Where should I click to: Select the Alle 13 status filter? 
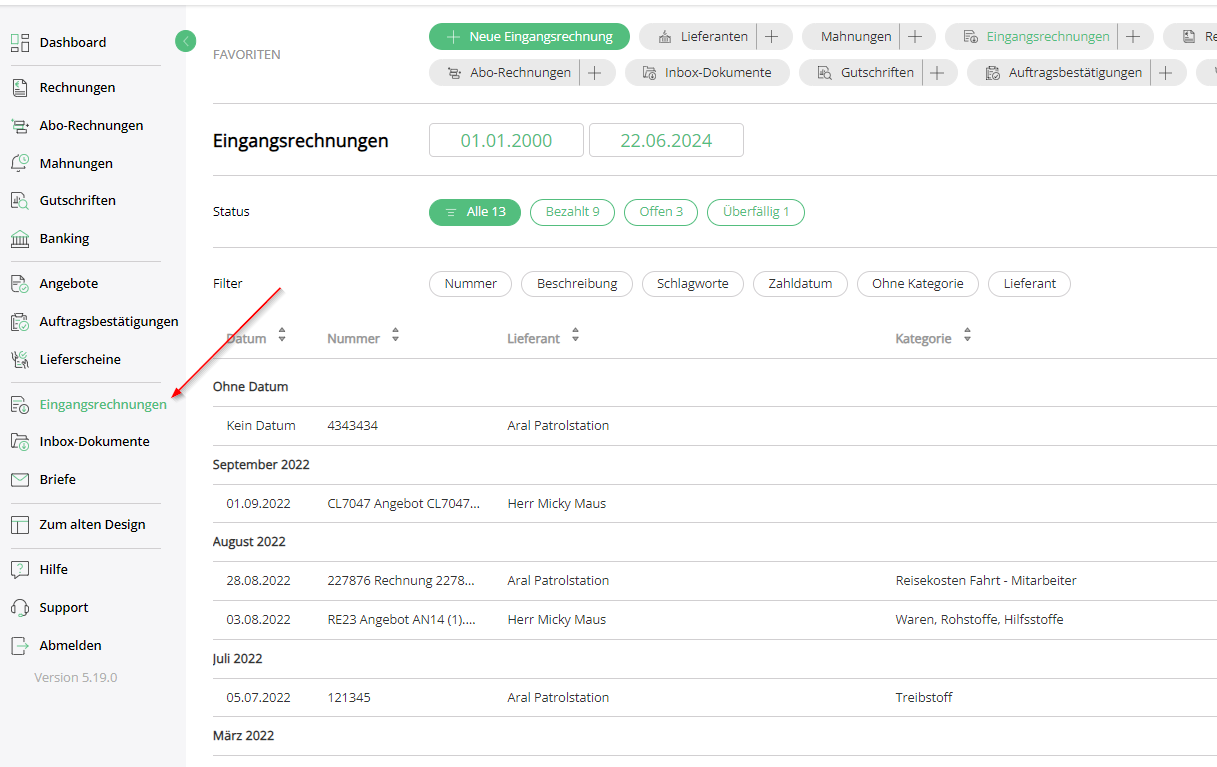coord(475,212)
